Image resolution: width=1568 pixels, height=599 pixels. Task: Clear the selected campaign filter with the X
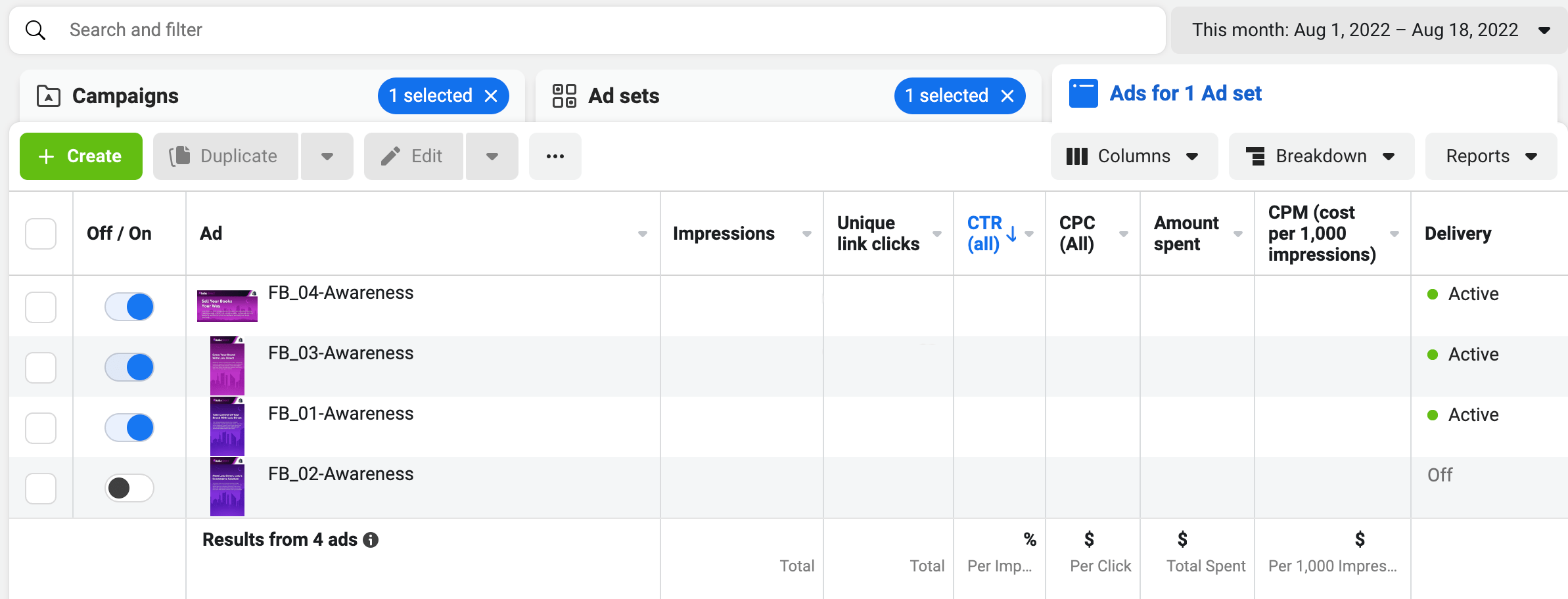(x=492, y=95)
